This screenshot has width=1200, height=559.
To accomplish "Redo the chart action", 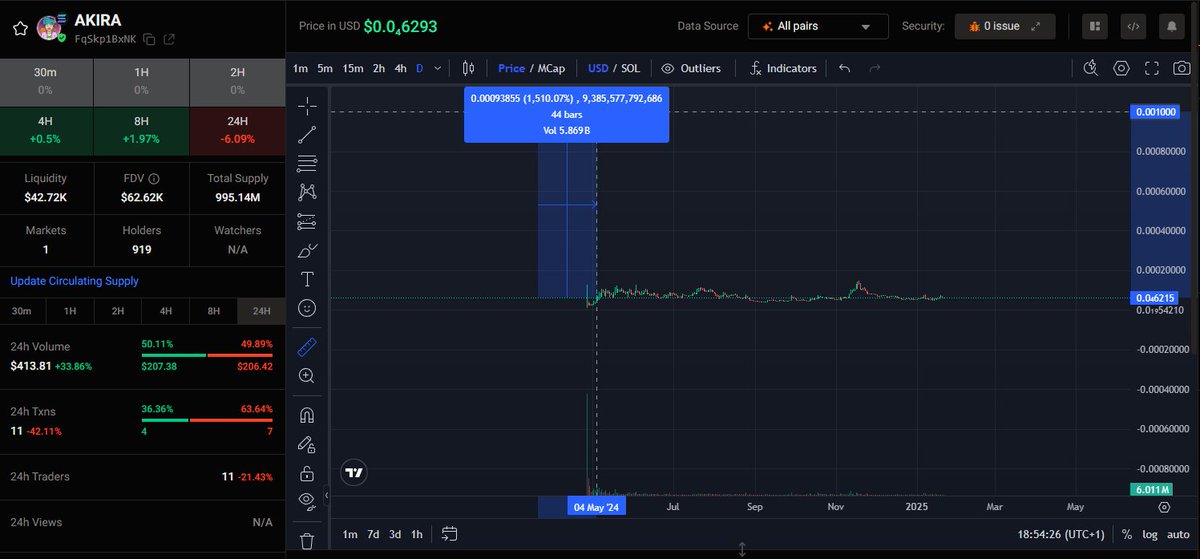I will (x=875, y=68).
